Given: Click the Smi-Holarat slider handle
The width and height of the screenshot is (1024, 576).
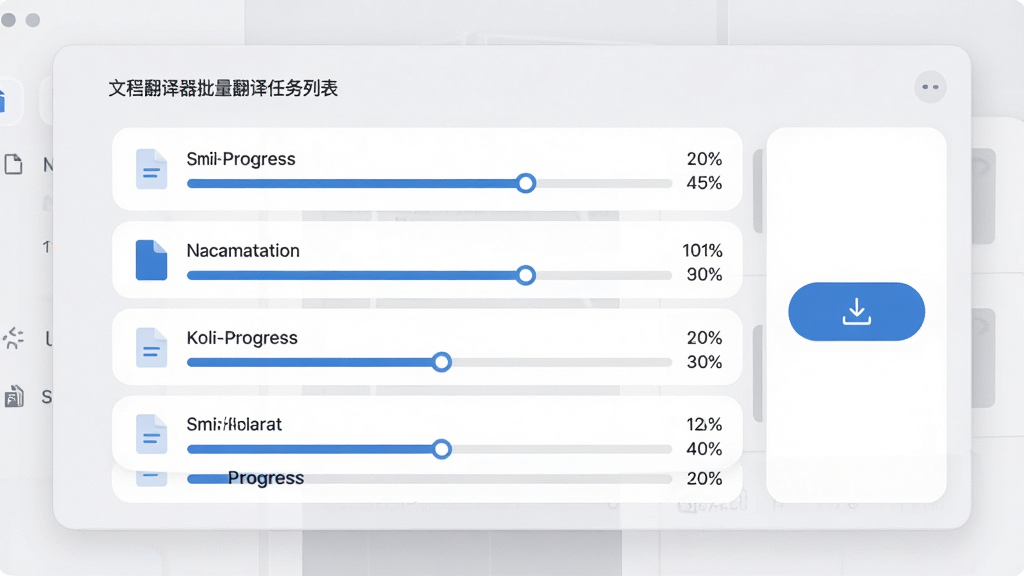Looking at the screenshot, I should (441, 449).
